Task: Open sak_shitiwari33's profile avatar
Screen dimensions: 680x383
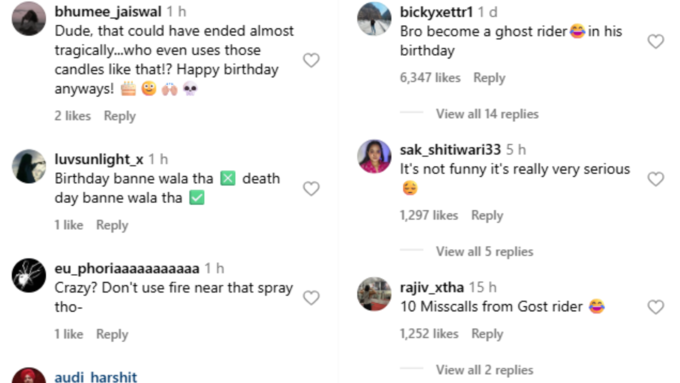Action: pyautogui.click(x=374, y=156)
